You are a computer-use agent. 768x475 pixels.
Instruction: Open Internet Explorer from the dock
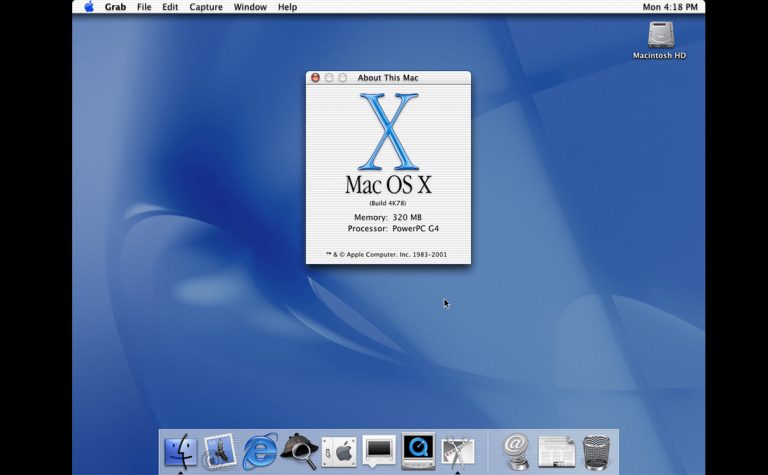pyautogui.click(x=259, y=452)
